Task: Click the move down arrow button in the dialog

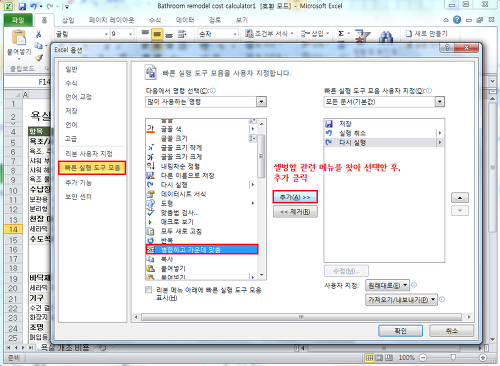Action: tap(460, 210)
